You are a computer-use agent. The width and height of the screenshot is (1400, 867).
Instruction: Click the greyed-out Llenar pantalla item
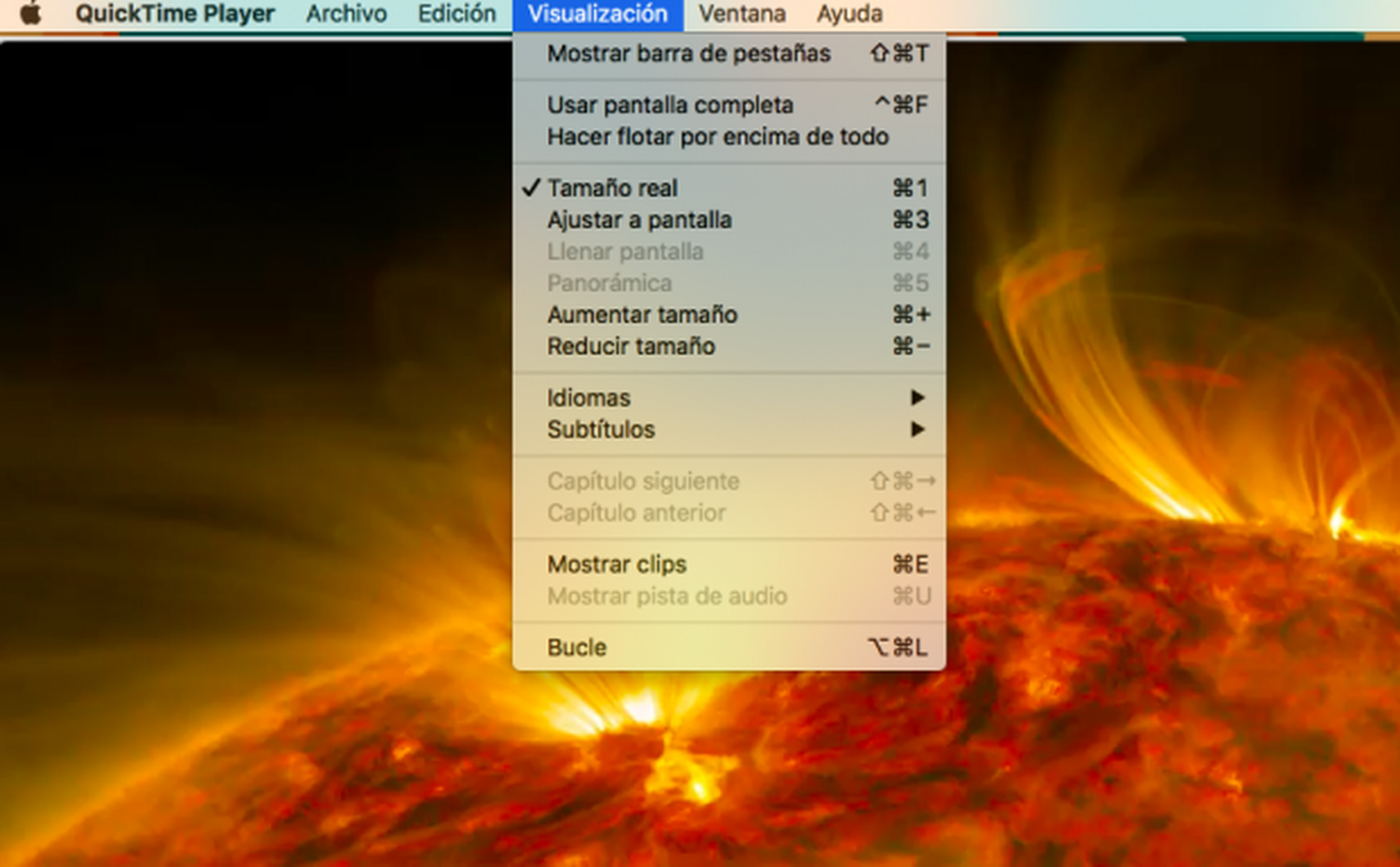click(x=729, y=252)
